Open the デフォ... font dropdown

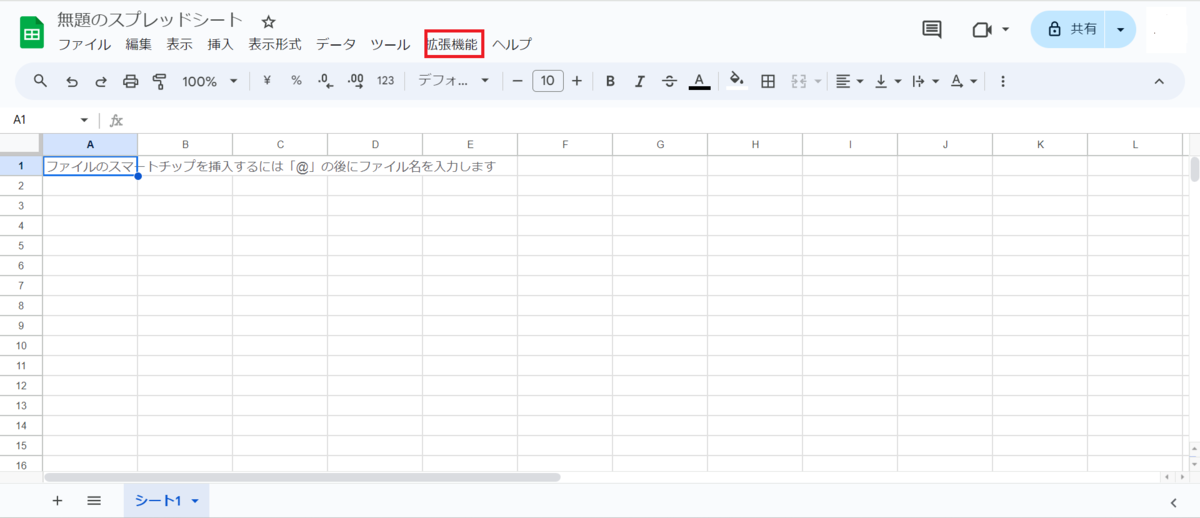[x=454, y=81]
